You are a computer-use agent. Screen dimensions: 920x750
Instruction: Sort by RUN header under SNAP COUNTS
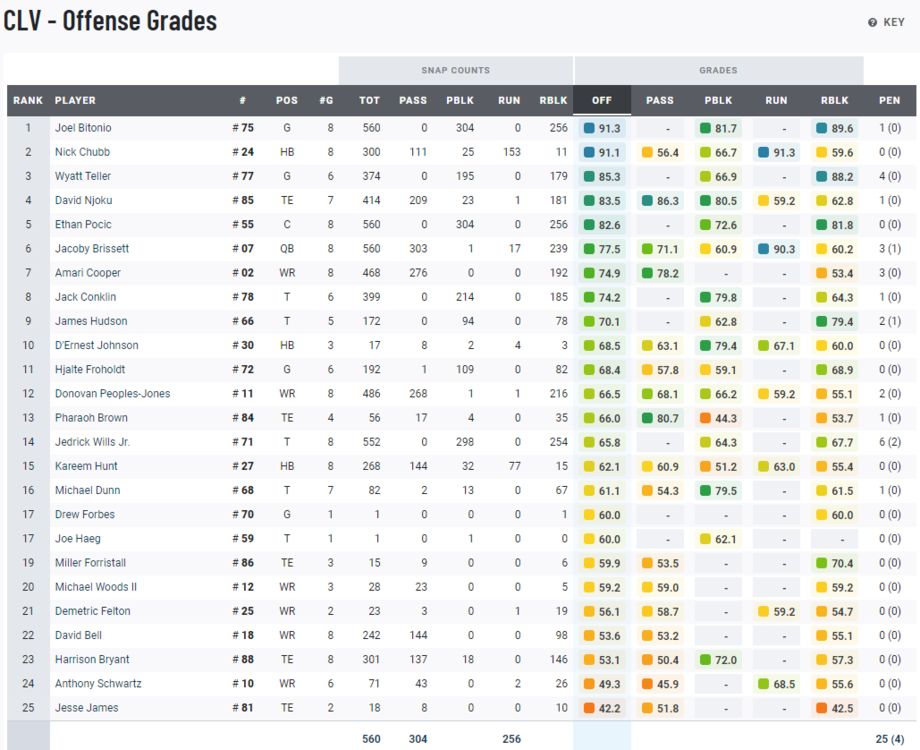pyautogui.click(x=509, y=100)
